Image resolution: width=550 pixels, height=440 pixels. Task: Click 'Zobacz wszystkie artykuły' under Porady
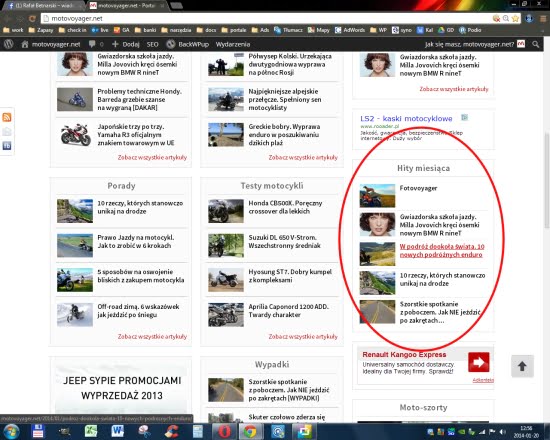point(152,336)
